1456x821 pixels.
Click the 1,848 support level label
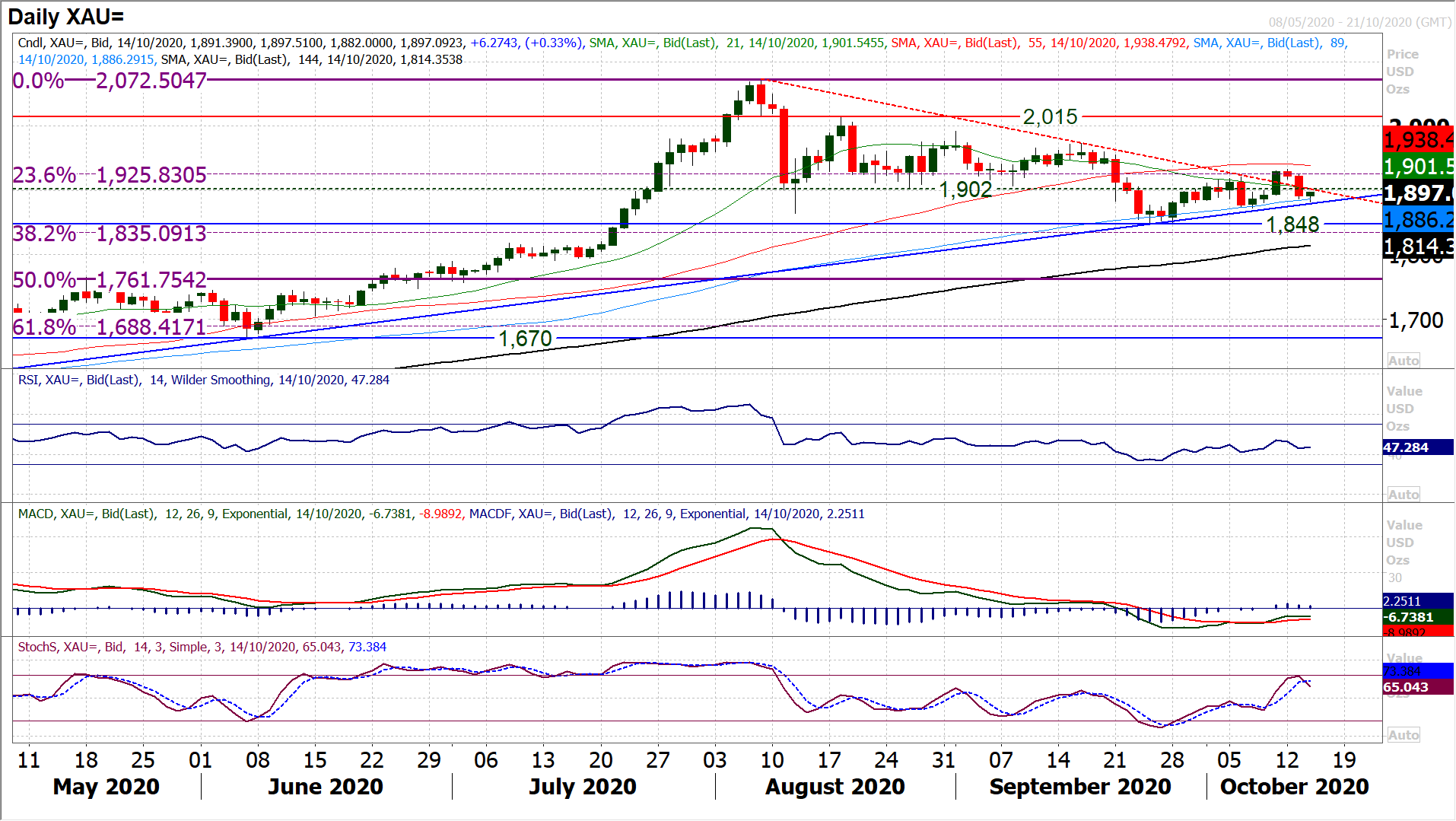pos(1292,224)
